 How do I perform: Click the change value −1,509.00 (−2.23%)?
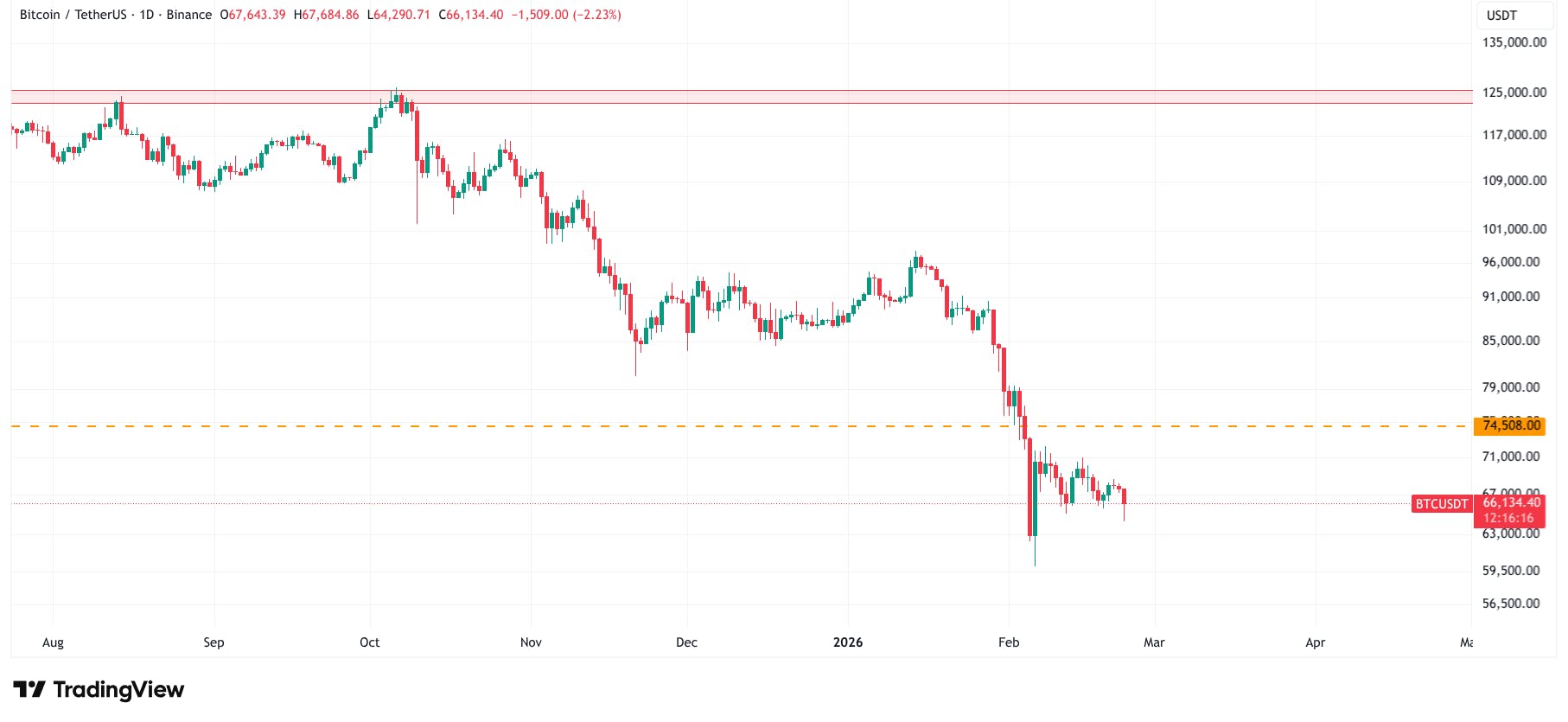pos(566,15)
